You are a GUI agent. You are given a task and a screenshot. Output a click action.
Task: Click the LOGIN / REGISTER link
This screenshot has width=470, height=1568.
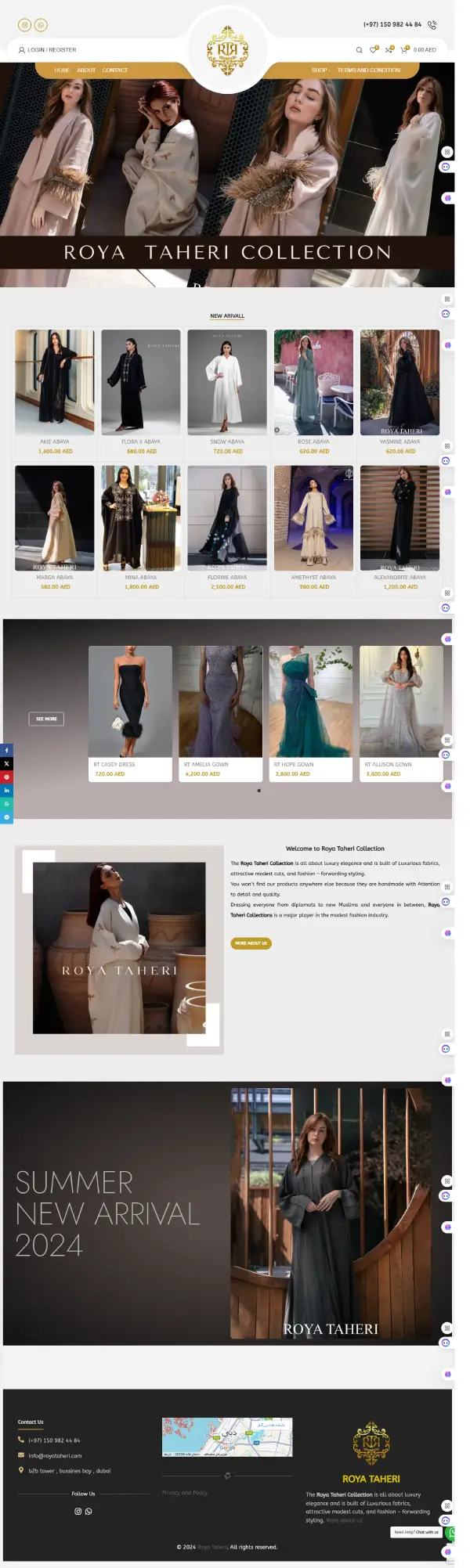click(52, 50)
